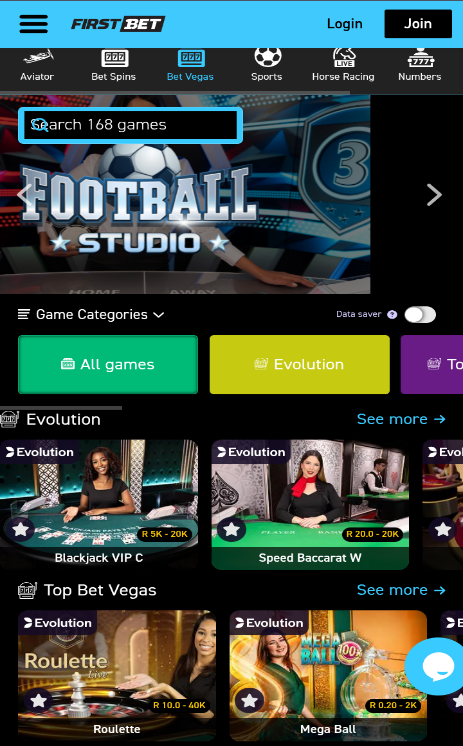This screenshot has height=746, width=463.
Task: Click the Search 168 games field
Action: (x=130, y=125)
